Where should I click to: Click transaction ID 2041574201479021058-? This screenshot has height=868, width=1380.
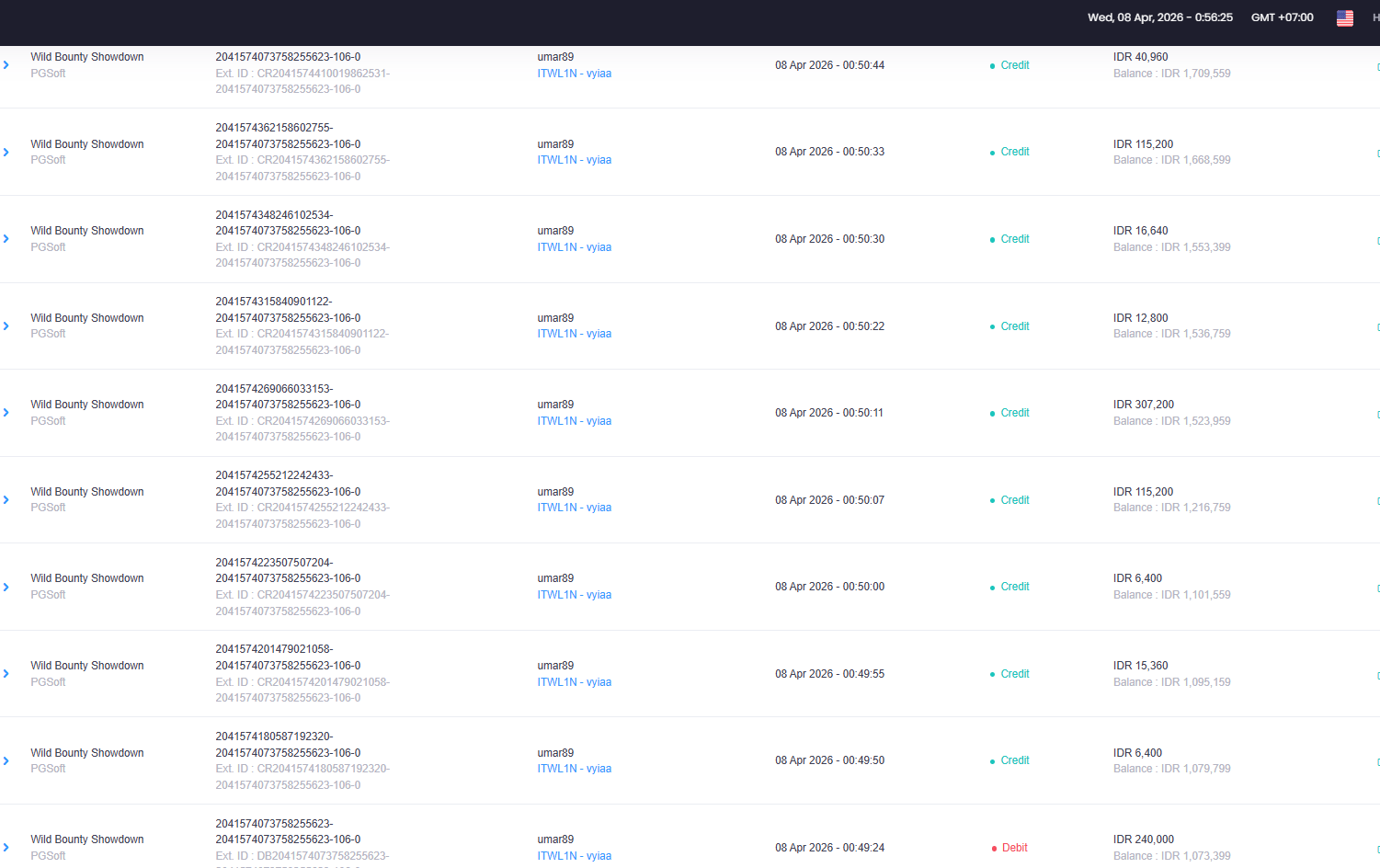tap(275, 649)
